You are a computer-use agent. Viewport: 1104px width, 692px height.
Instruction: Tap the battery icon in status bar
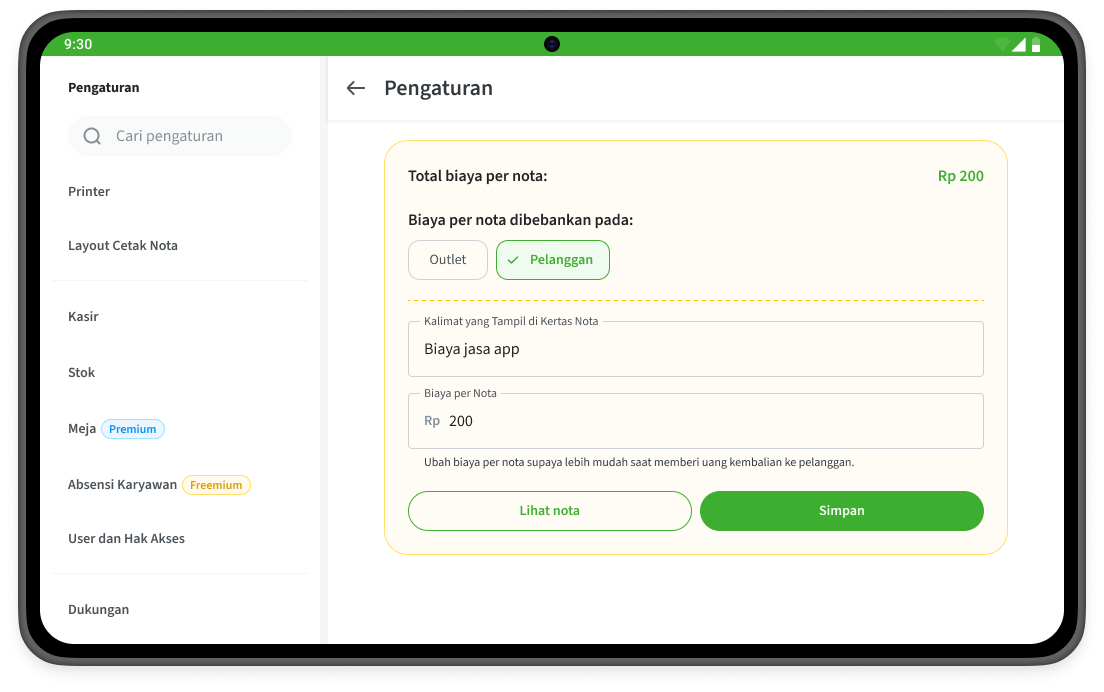click(x=1036, y=45)
